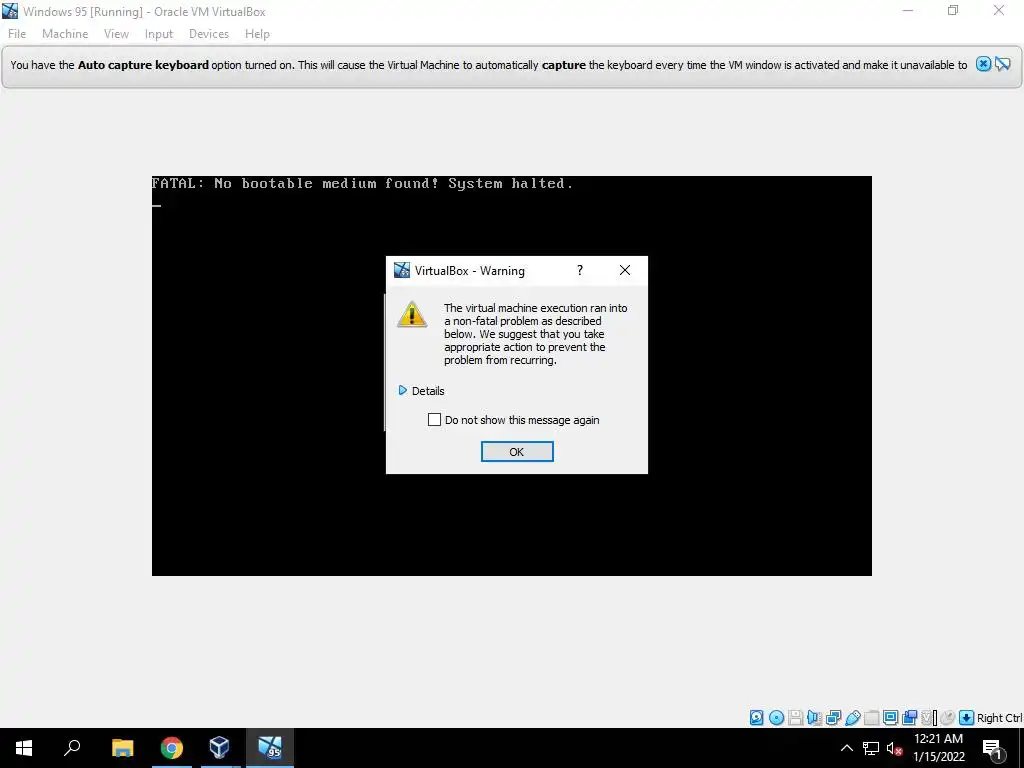Click the warning triangle icon in dialog
The height and width of the screenshot is (768, 1024).
[412, 314]
